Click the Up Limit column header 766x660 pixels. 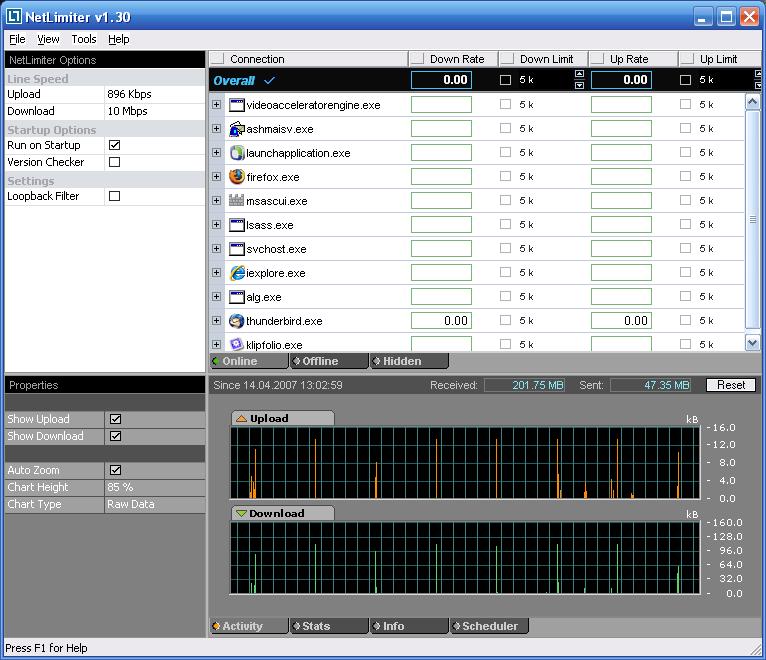[x=720, y=59]
